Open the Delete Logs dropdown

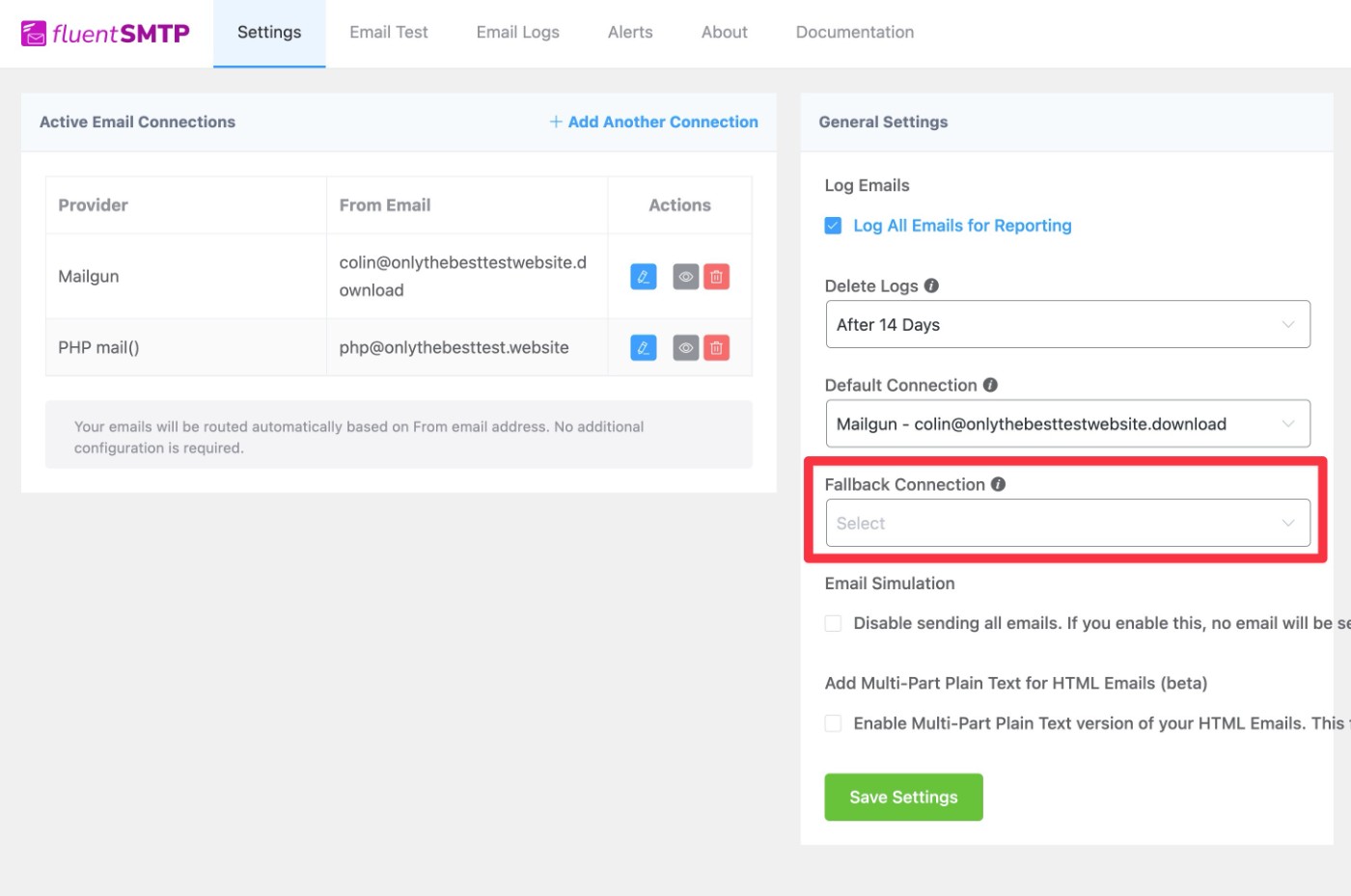(x=1067, y=324)
